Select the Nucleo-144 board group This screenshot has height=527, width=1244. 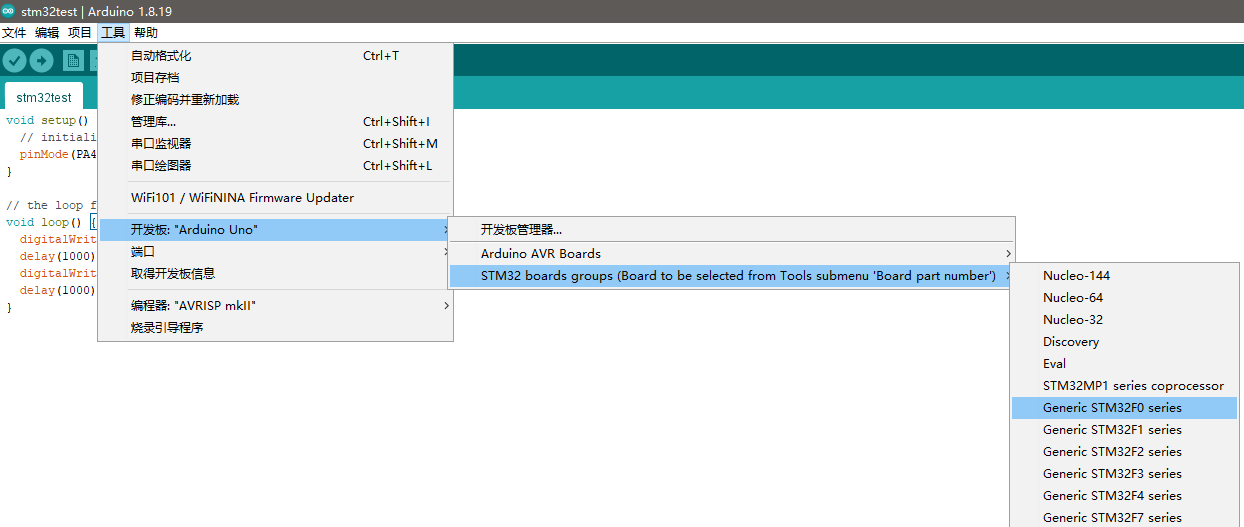pos(1125,276)
